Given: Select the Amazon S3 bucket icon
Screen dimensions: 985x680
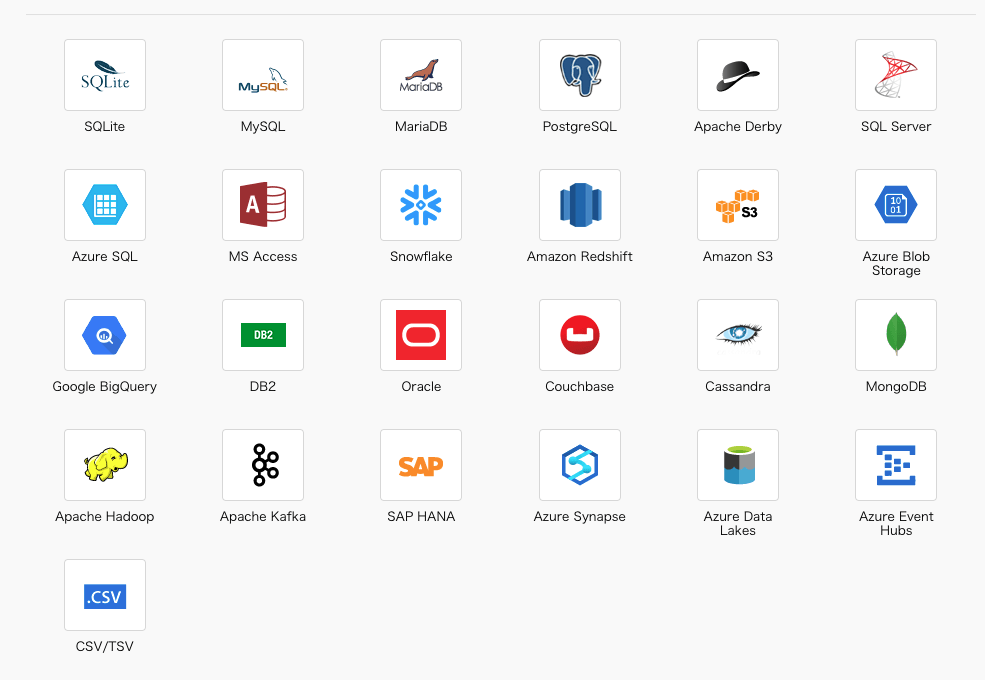Looking at the screenshot, I should 738,205.
